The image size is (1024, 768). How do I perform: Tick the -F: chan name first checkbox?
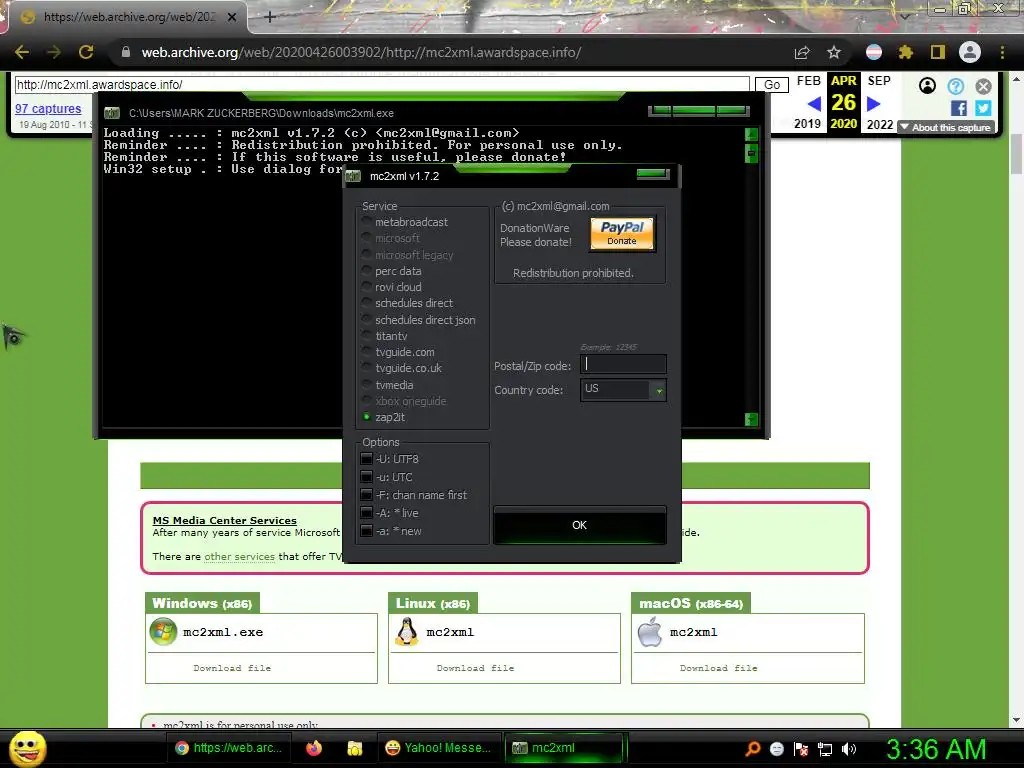click(x=367, y=495)
